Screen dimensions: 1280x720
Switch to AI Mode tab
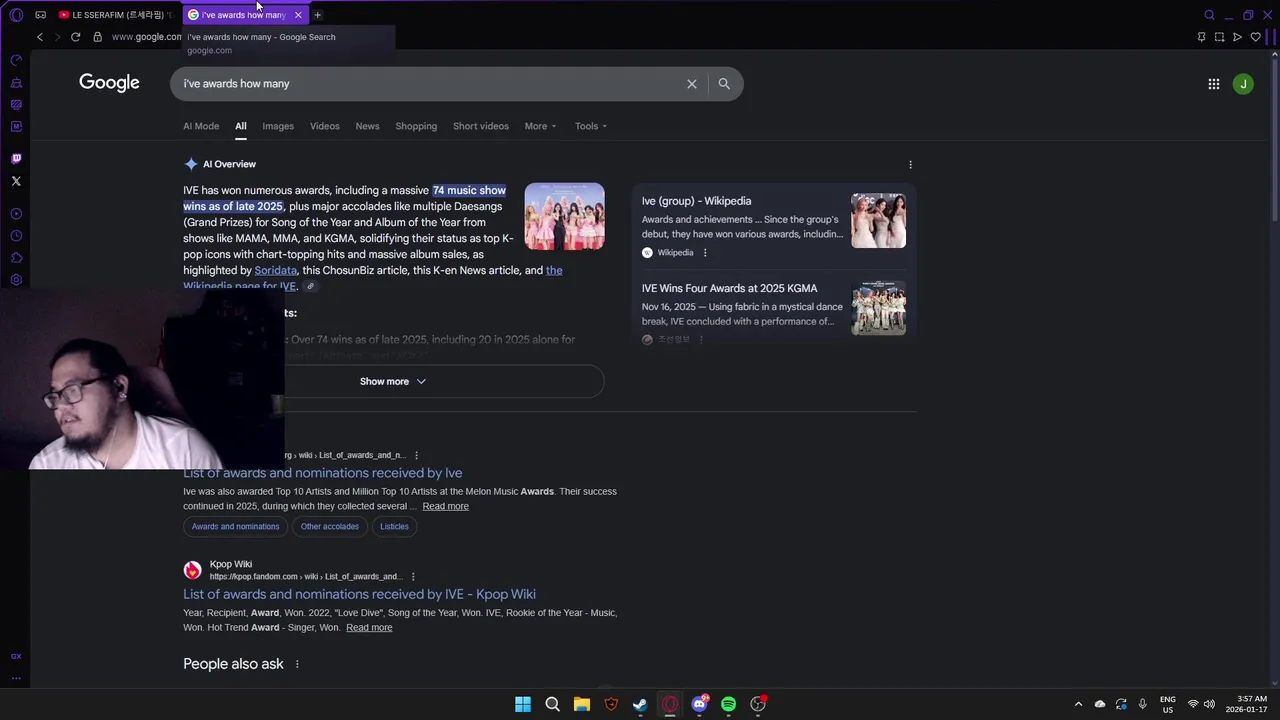[x=201, y=126]
